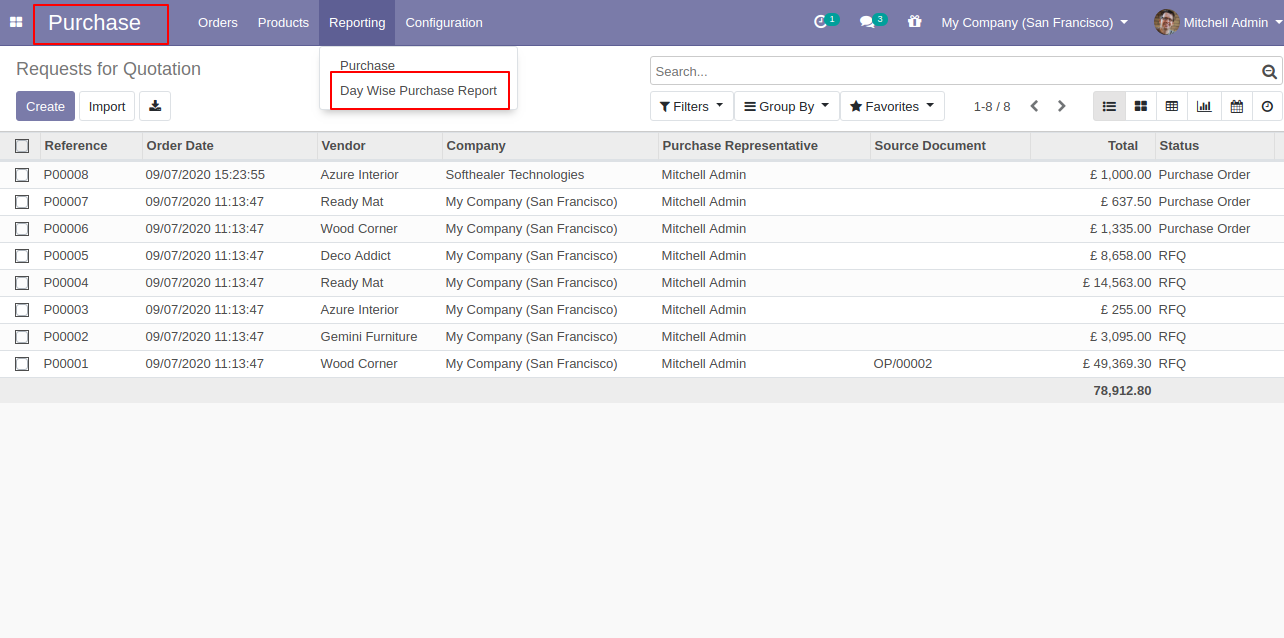Toggle the select-all header checkbox
This screenshot has width=1284, height=638.
[x=22, y=146]
